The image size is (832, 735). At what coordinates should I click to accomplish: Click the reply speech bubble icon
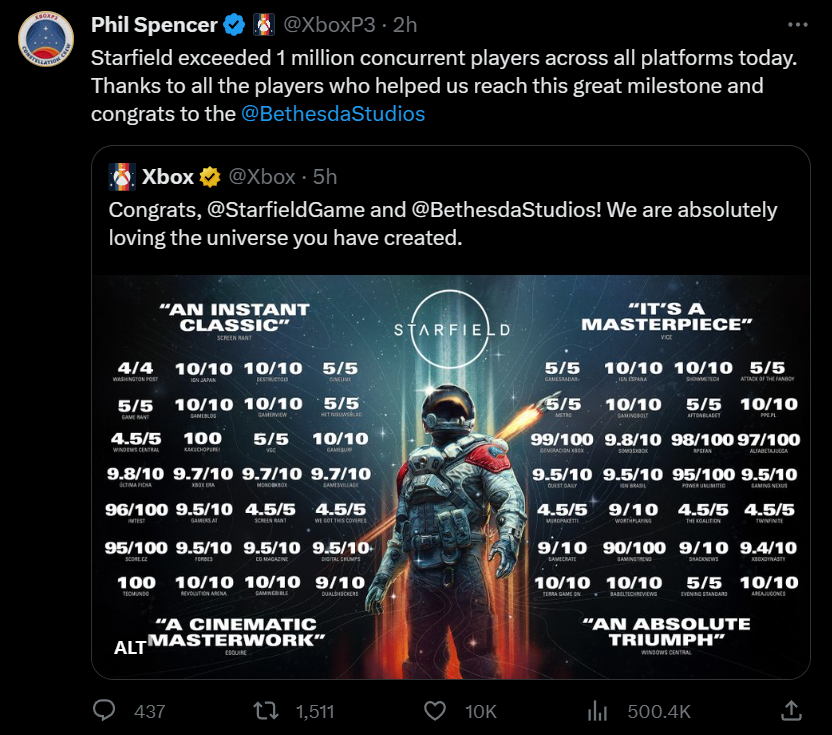pos(104,710)
